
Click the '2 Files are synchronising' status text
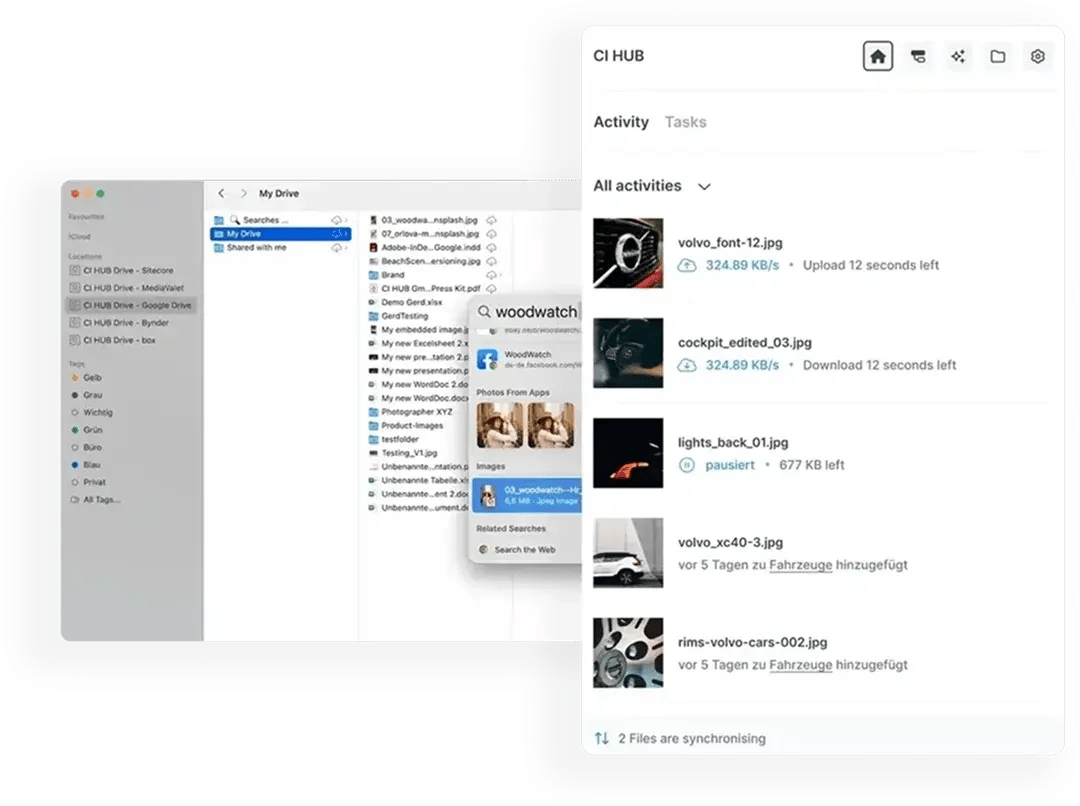coord(692,738)
